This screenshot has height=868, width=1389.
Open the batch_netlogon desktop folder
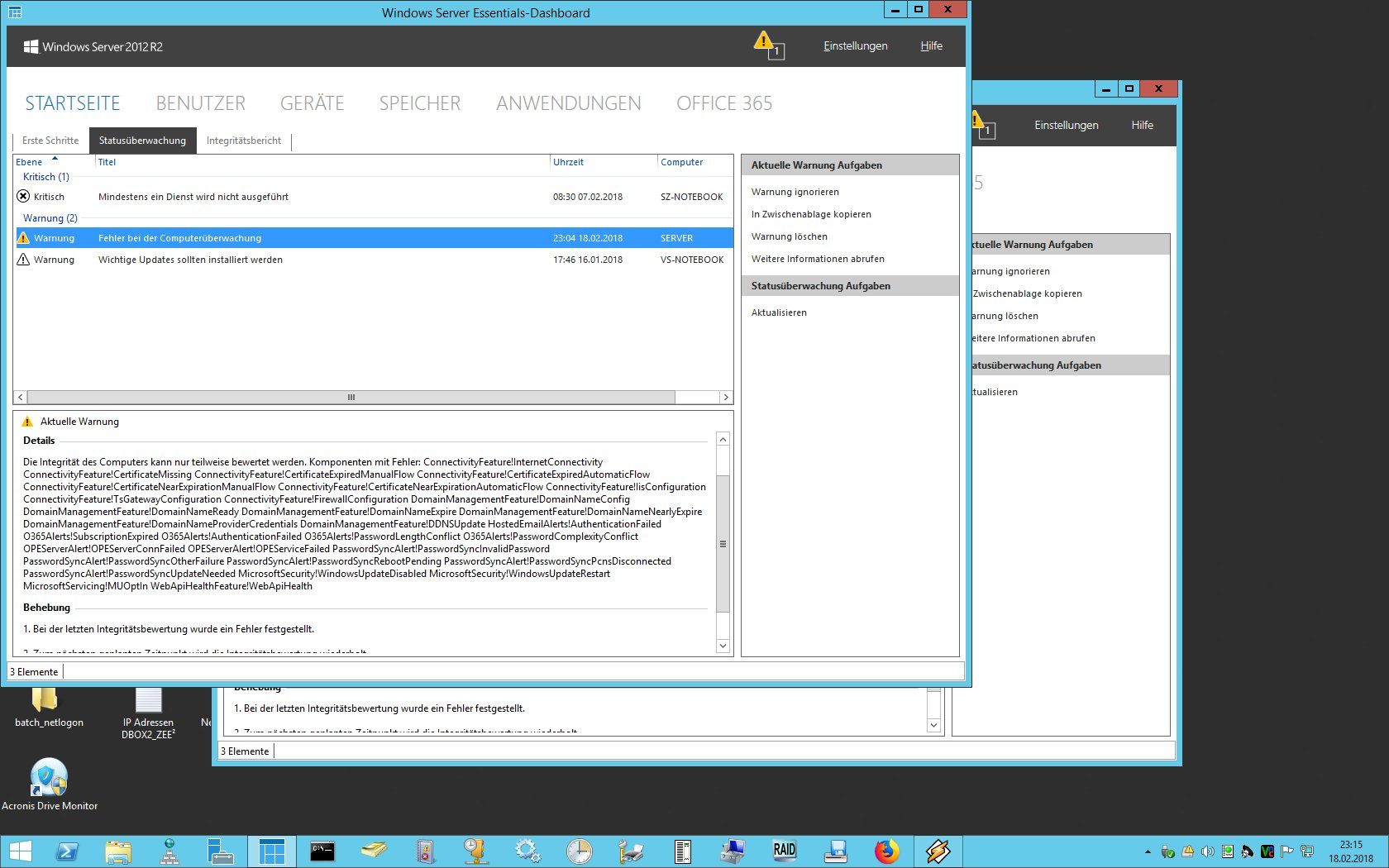tap(49, 708)
